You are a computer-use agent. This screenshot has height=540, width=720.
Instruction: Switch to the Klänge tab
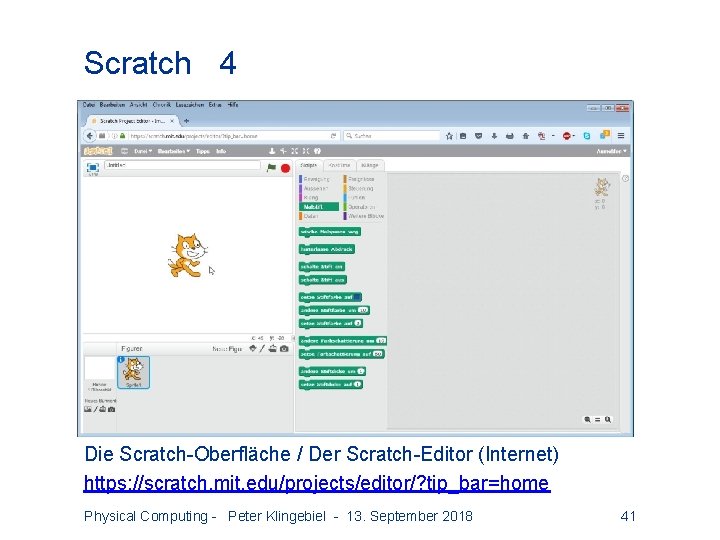click(x=370, y=165)
